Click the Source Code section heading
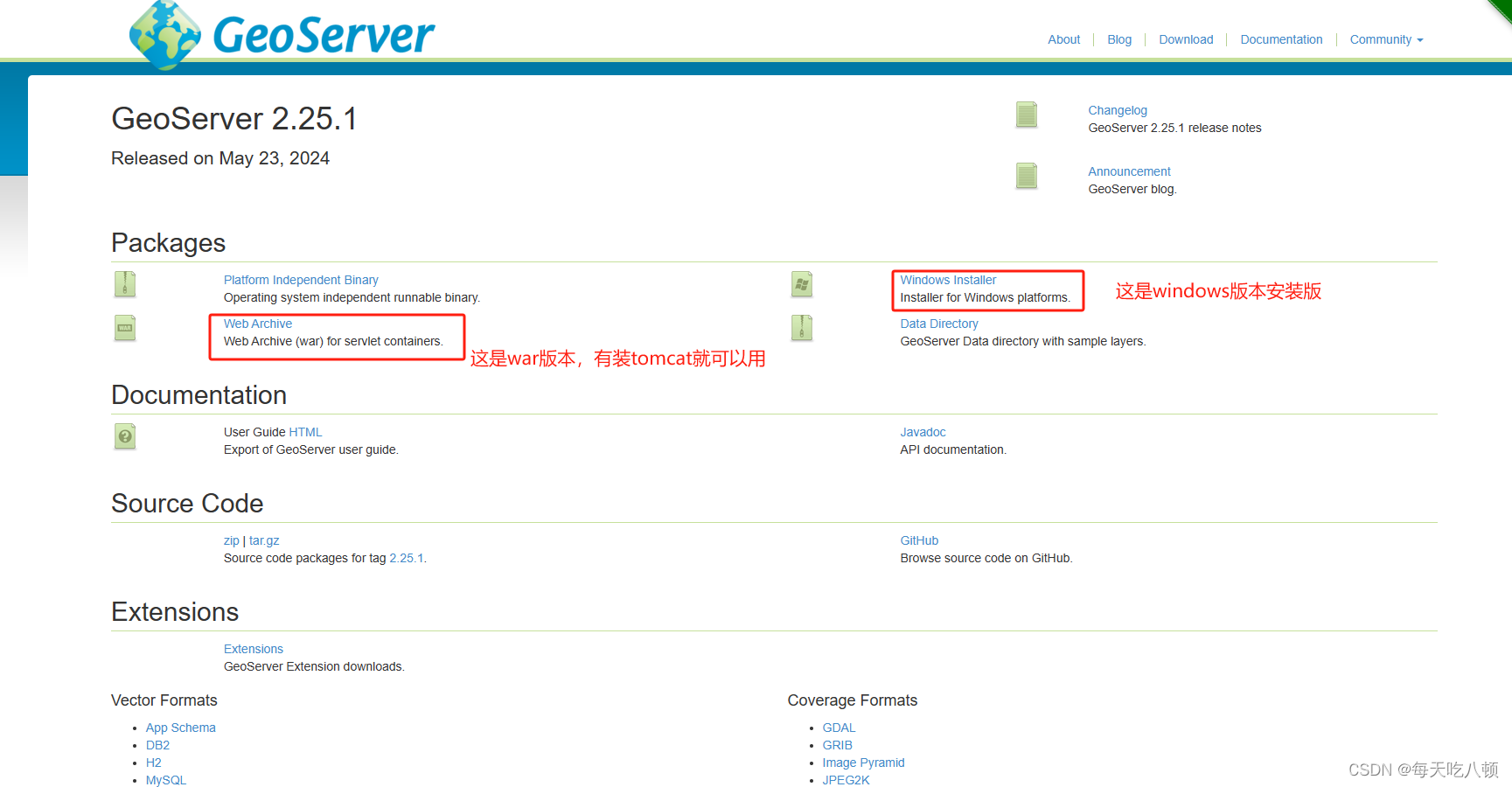The width and height of the screenshot is (1512, 787). pyautogui.click(x=187, y=504)
